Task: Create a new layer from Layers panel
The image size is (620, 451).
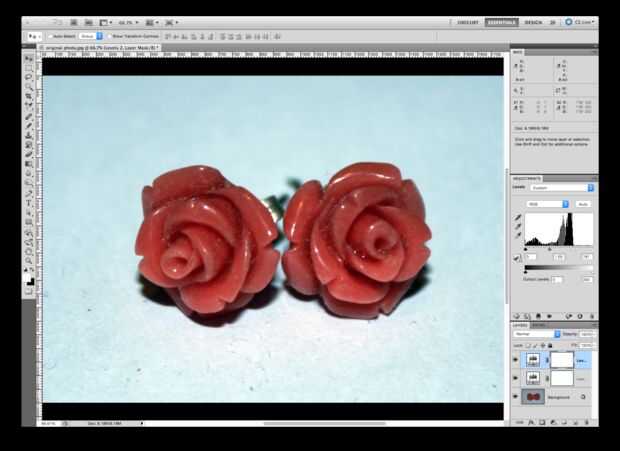Action: (575, 422)
